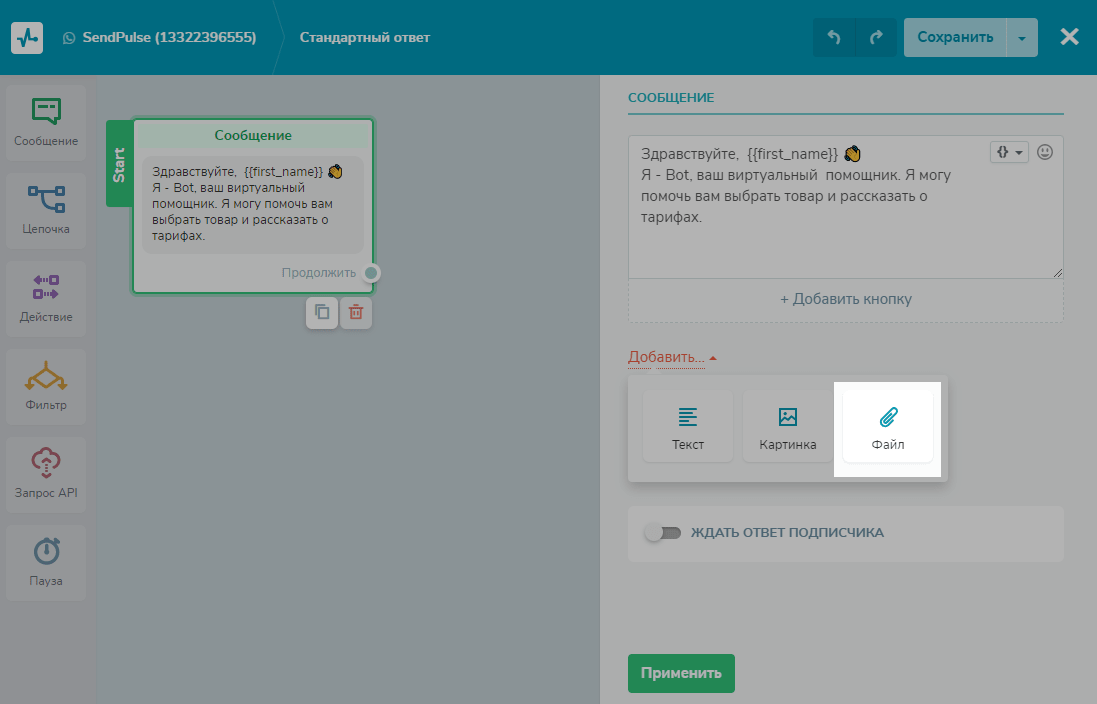Add a Запрос API block
The image size is (1097, 704).
coord(46,475)
